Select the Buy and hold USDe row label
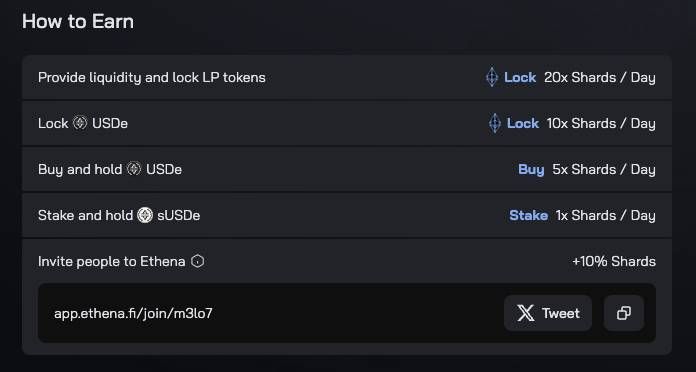Image resolution: width=696 pixels, height=372 pixels. (110, 169)
